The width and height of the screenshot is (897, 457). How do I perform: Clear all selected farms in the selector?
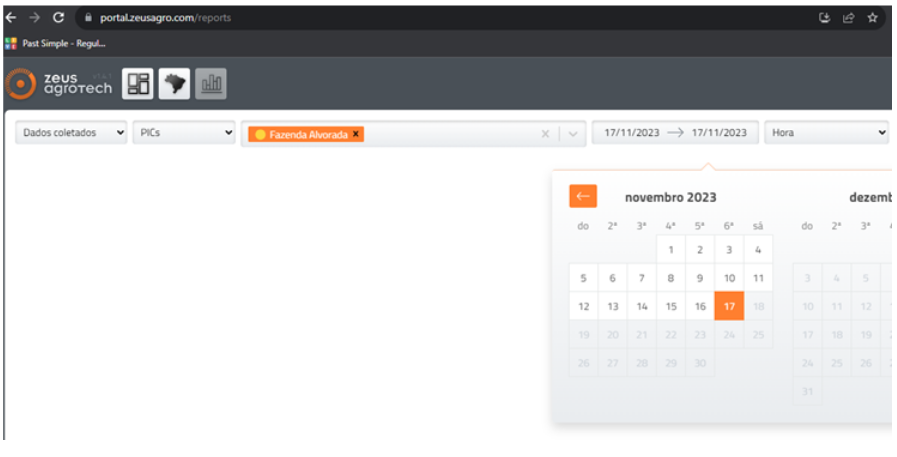pos(545,134)
